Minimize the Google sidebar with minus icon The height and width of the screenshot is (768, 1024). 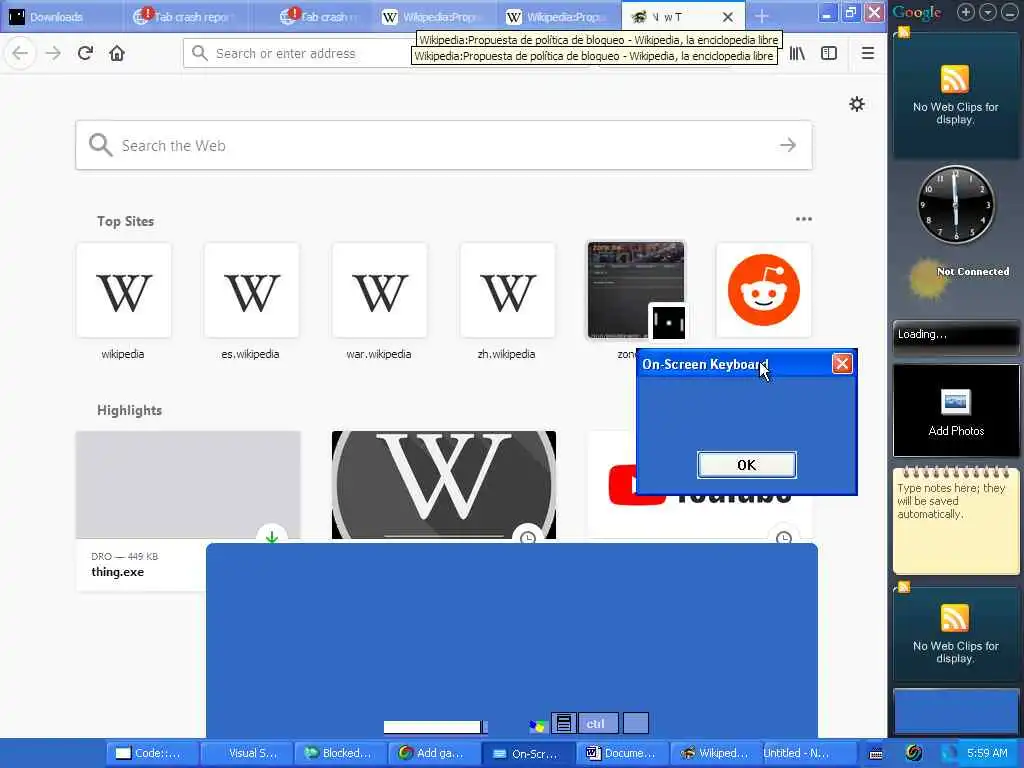tap(1008, 12)
